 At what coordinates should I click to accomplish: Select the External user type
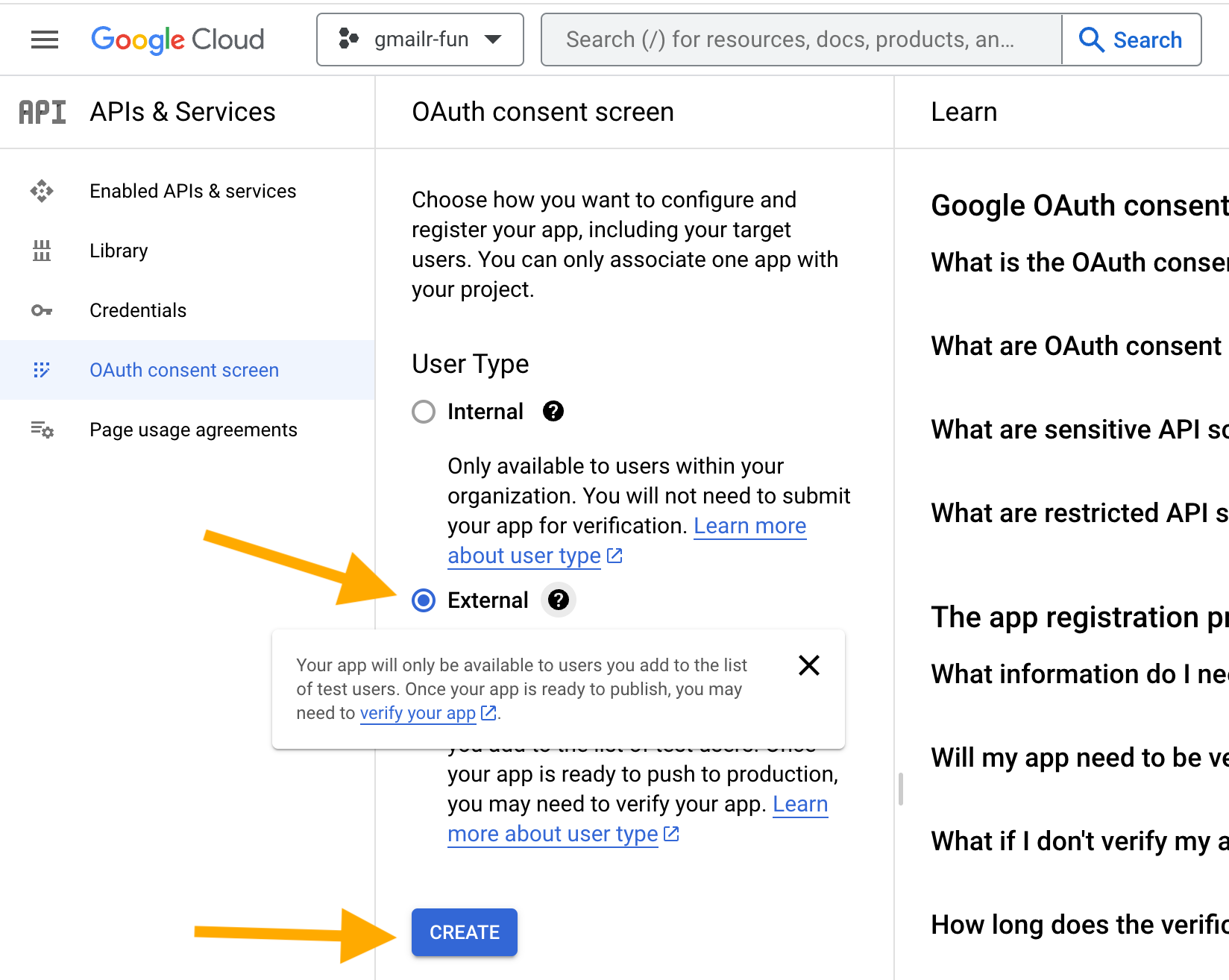(x=423, y=600)
